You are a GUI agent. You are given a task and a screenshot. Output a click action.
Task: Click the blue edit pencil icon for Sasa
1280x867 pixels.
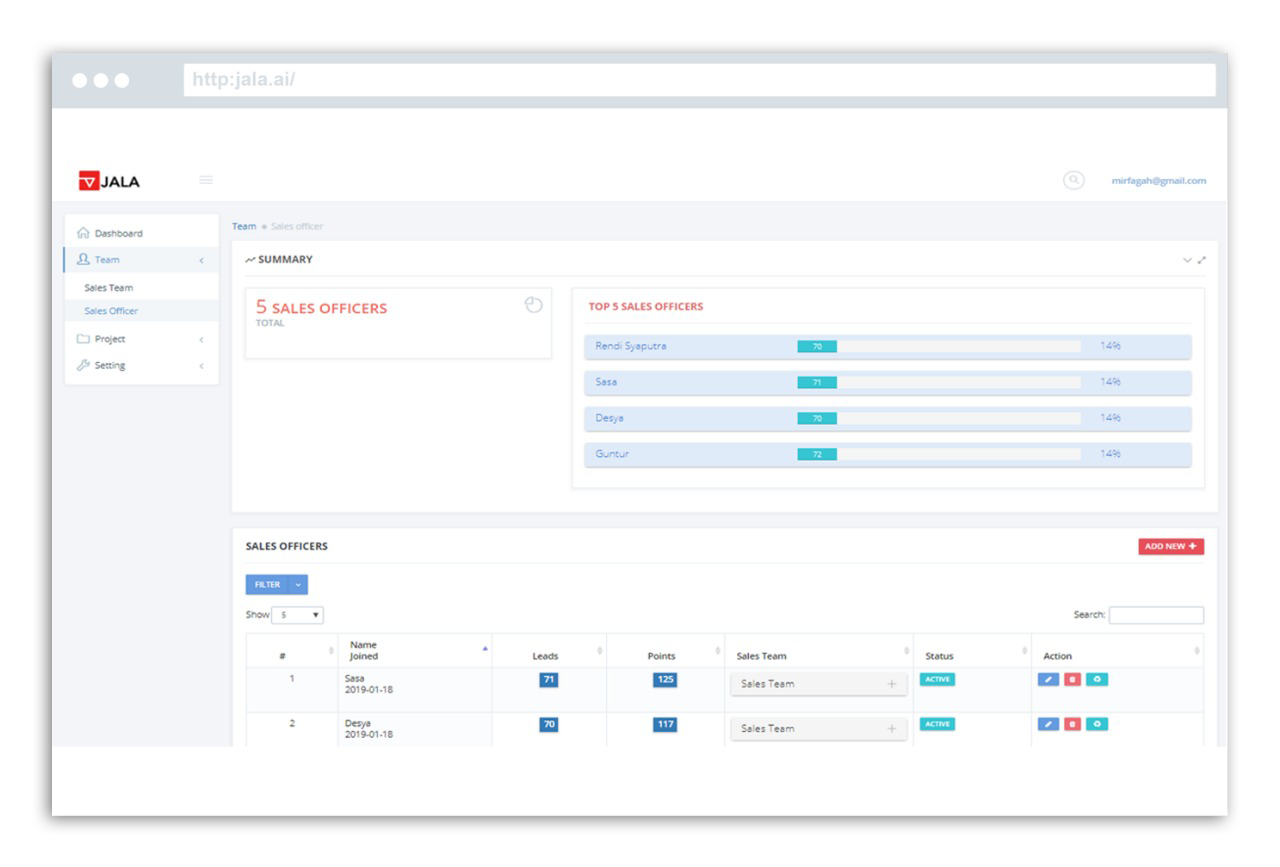(x=1048, y=679)
